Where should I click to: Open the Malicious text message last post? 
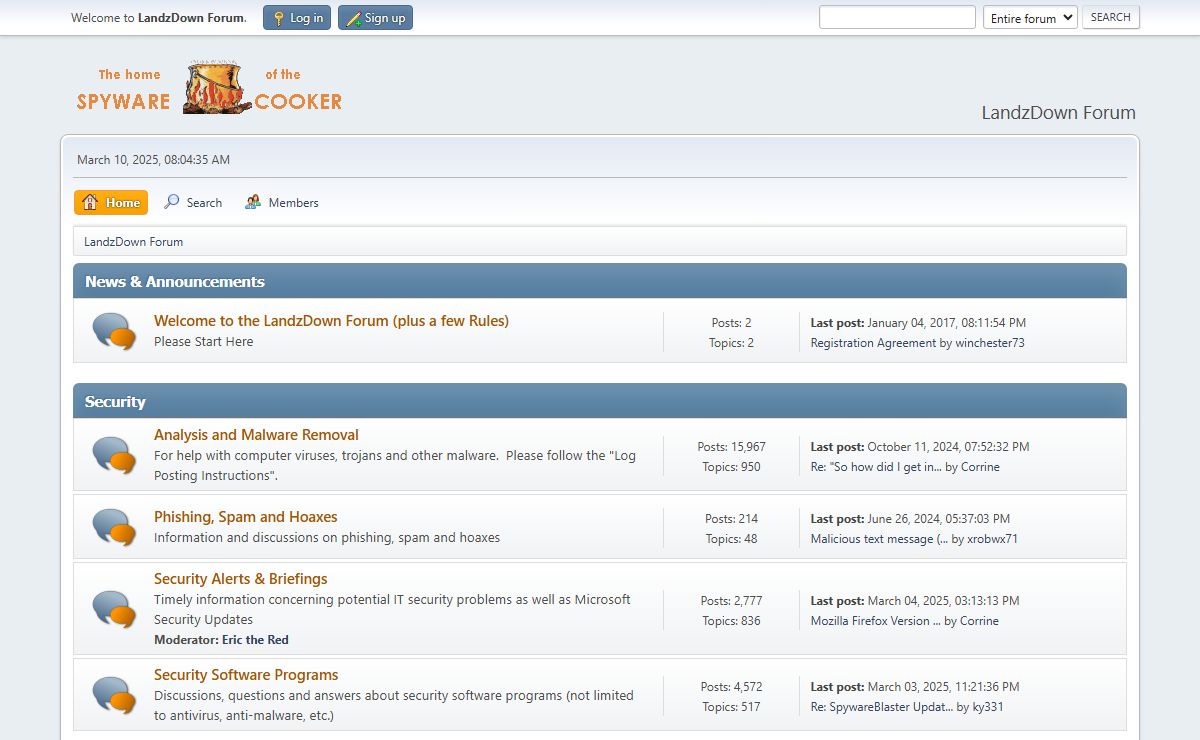879,539
